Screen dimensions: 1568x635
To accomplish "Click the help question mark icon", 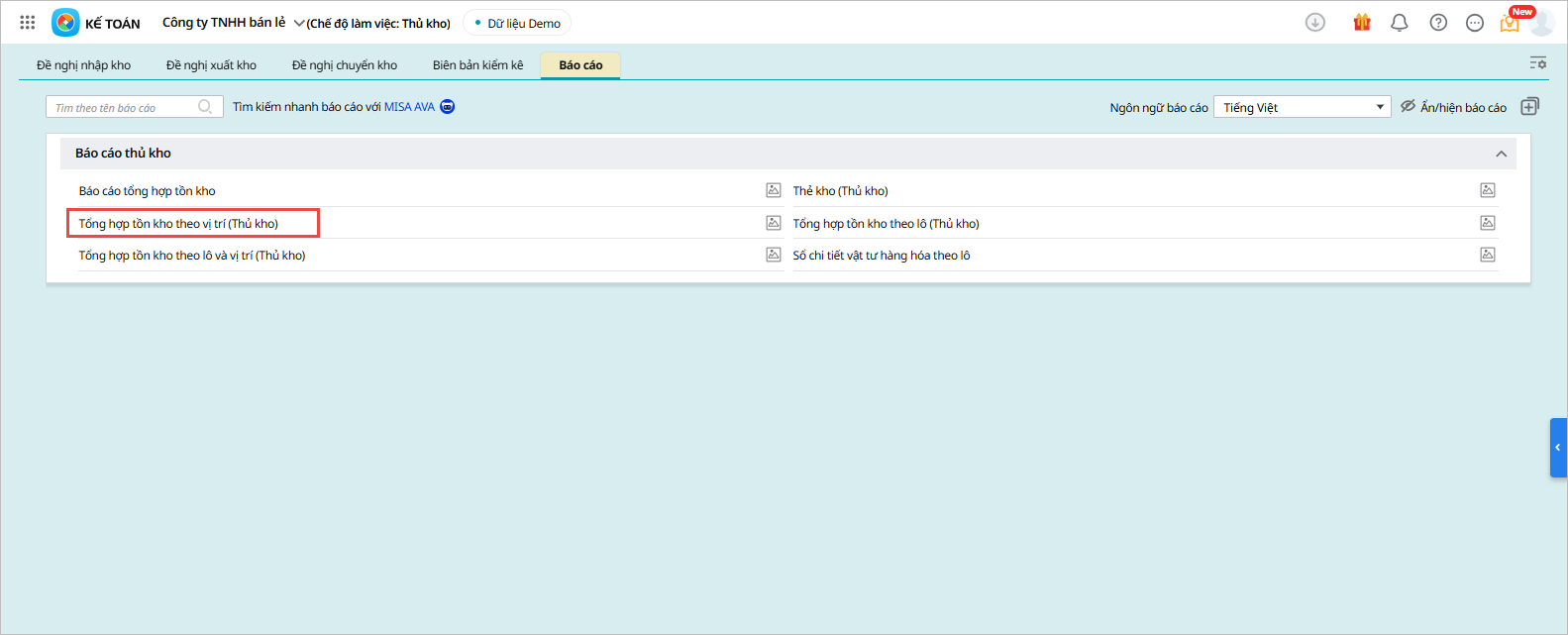I will point(1438,23).
